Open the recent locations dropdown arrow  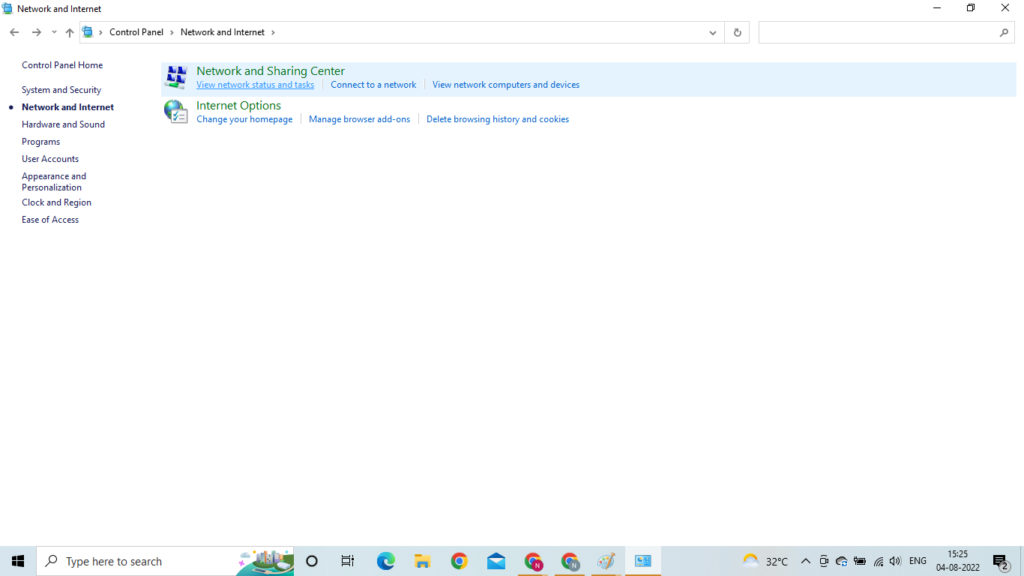[54, 32]
